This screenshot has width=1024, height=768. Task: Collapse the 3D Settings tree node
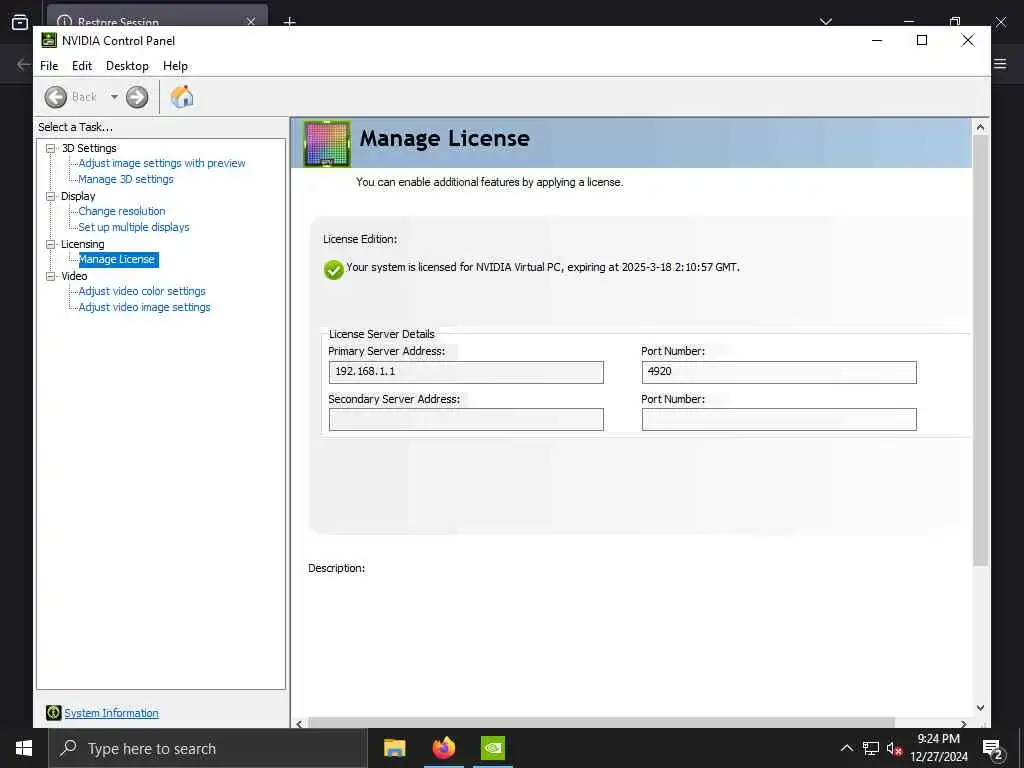[50, 148]
